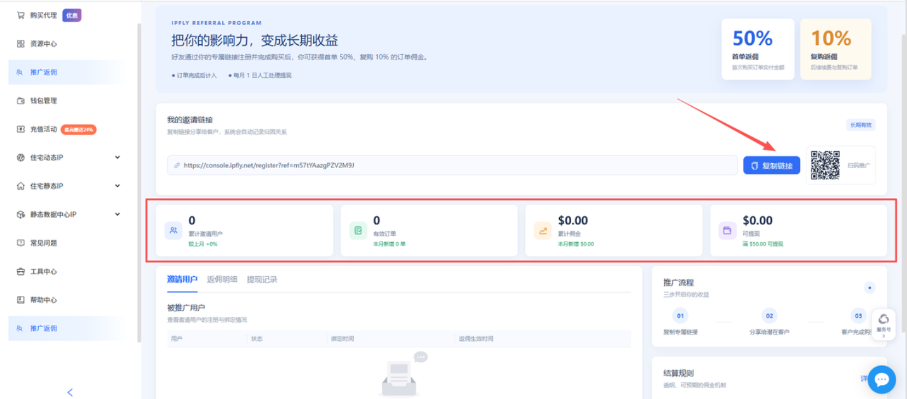
Task: Expand the 住宅动态IP submenu arrow
Action: (x=117, y=157)
